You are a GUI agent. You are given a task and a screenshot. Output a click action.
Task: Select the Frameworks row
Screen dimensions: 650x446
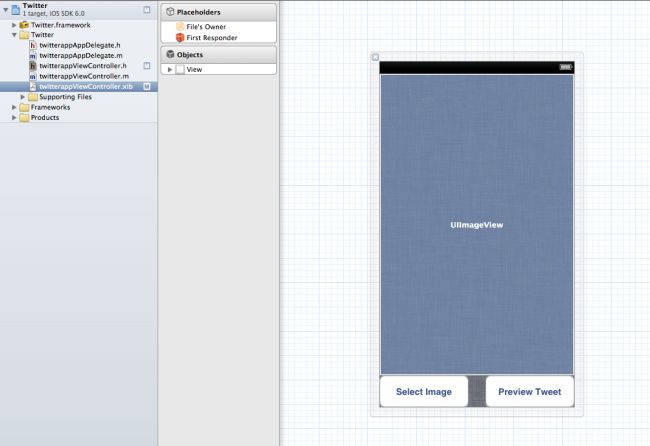point(79,107)
